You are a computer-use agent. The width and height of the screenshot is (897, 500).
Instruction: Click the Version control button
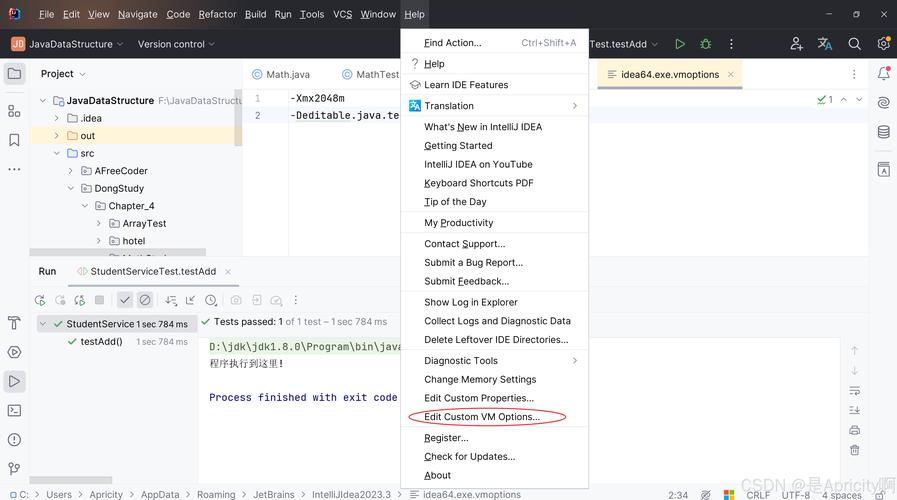(x=177, y=44)
